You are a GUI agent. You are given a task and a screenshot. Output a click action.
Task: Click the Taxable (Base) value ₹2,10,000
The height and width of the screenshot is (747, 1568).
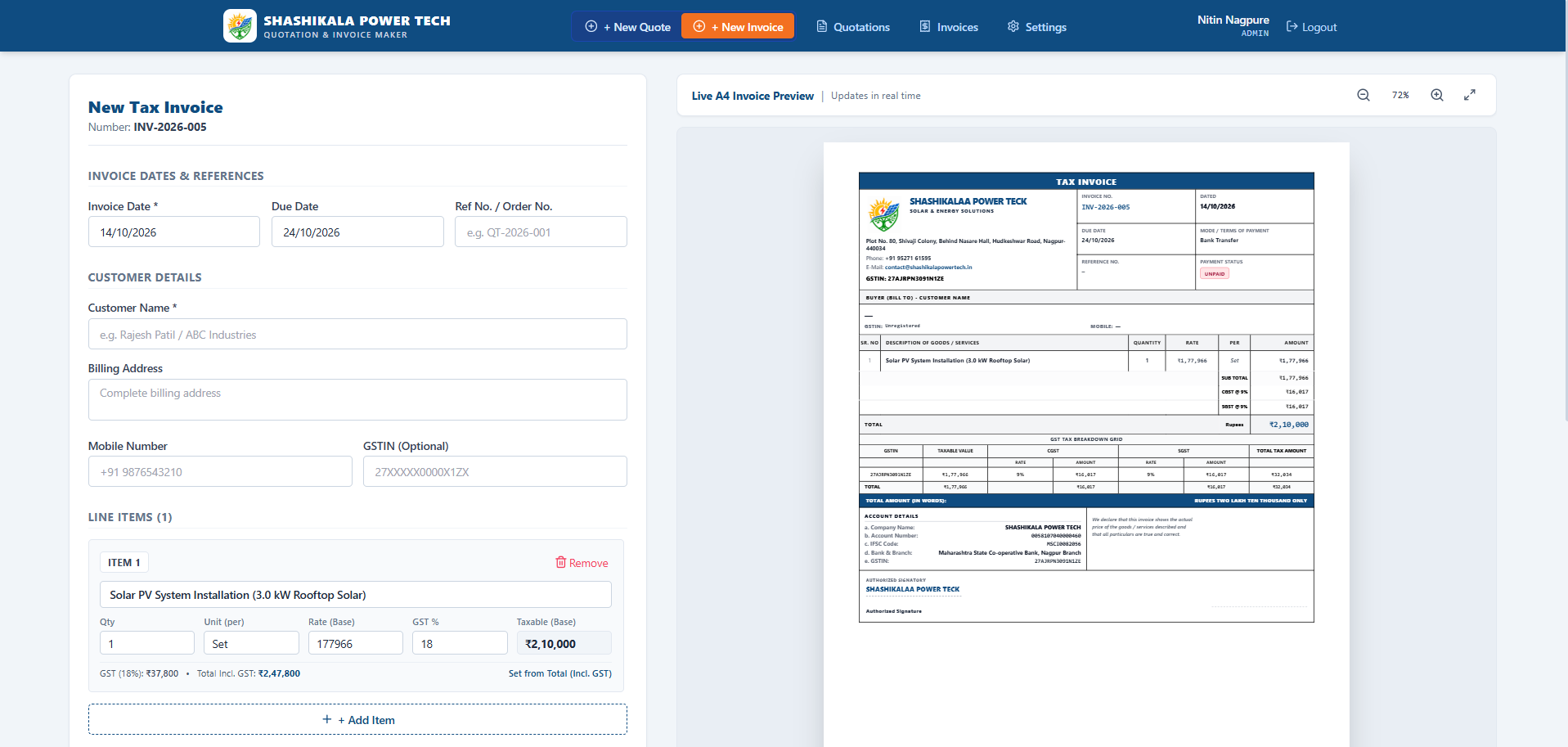pyautogui.click(x=564, y=643)
